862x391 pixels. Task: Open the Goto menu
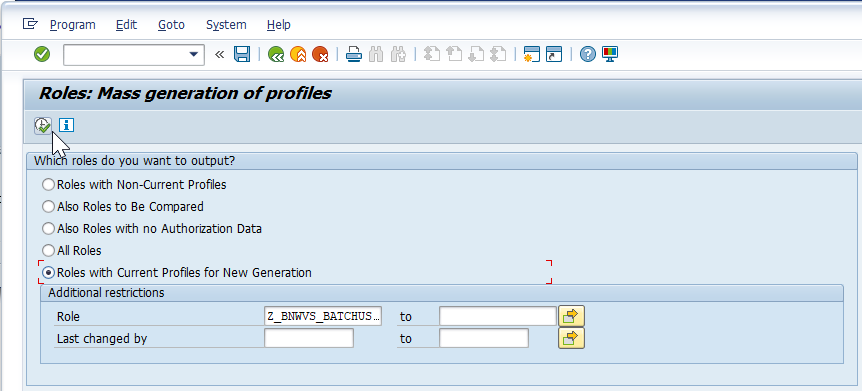172,25
